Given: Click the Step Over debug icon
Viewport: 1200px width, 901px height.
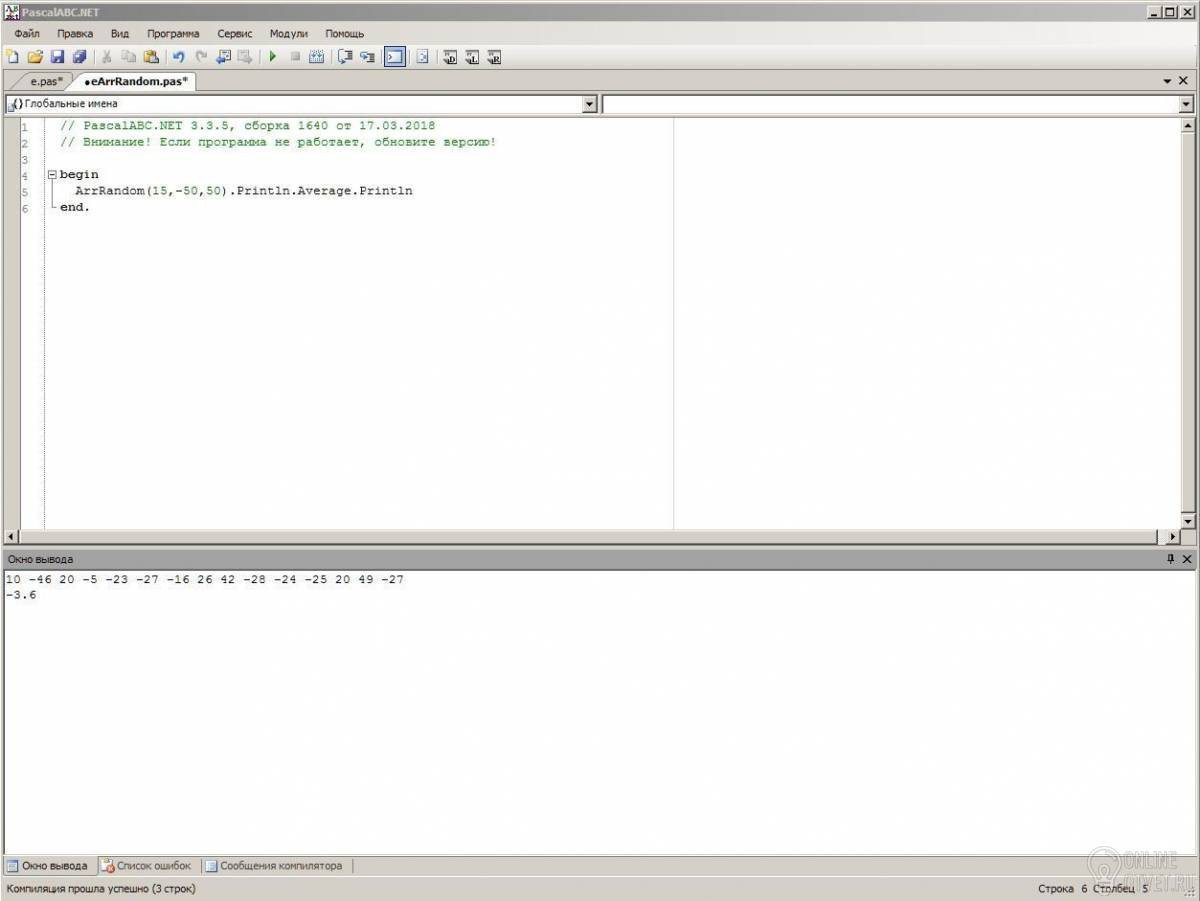Looking at the screenshot, I should (x=345, y=57).
